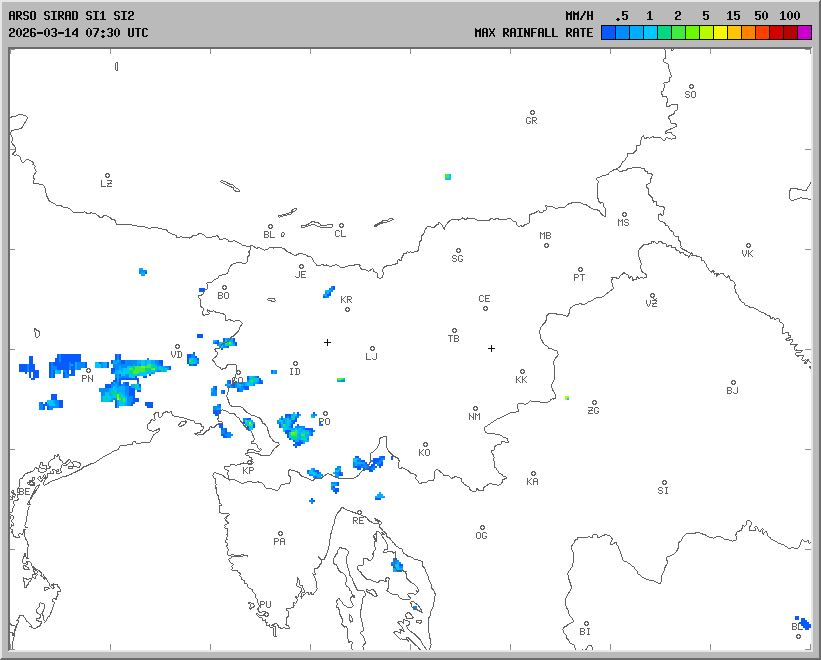Click the MAX RAINFALL RATE label
The image size is (821, 660).
point(533,33)
